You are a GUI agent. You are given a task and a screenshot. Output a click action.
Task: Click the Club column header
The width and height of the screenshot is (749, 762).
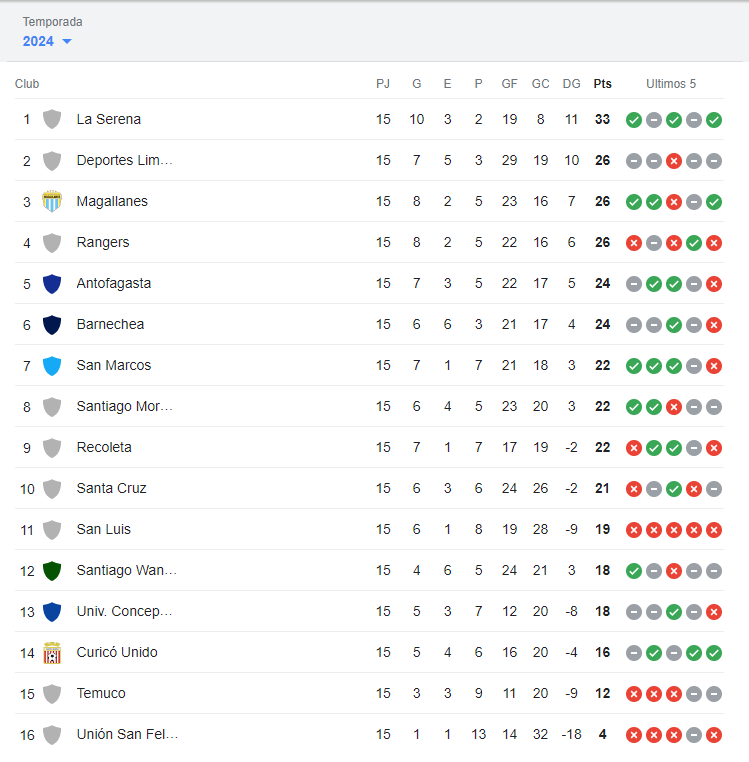(x=27, y=84)
